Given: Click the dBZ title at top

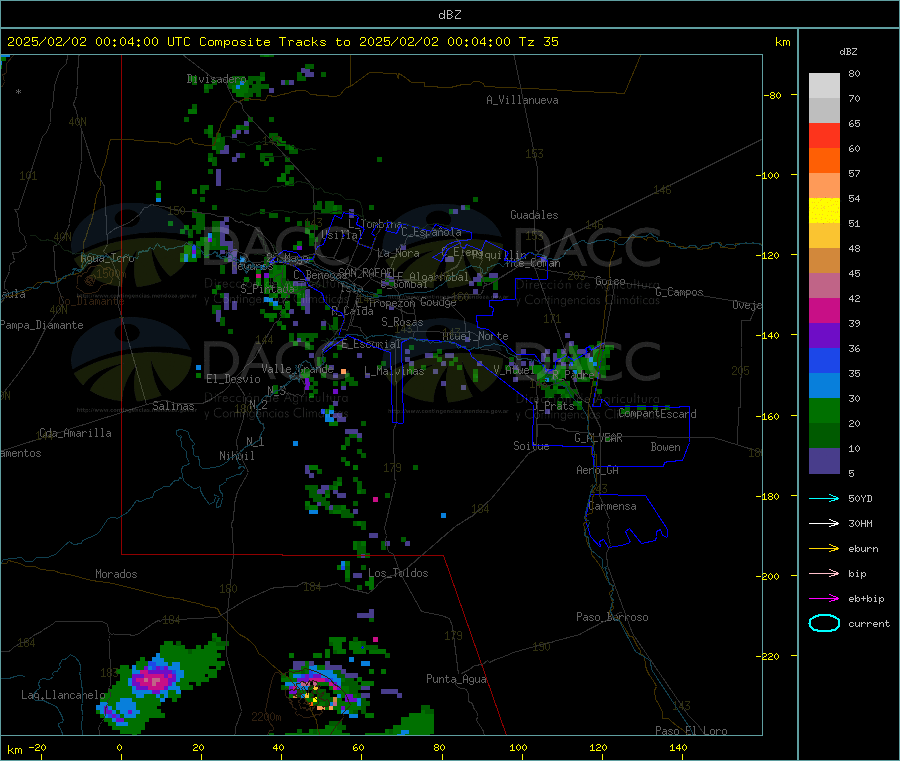Looking at the screenshot, I should 449,15.
